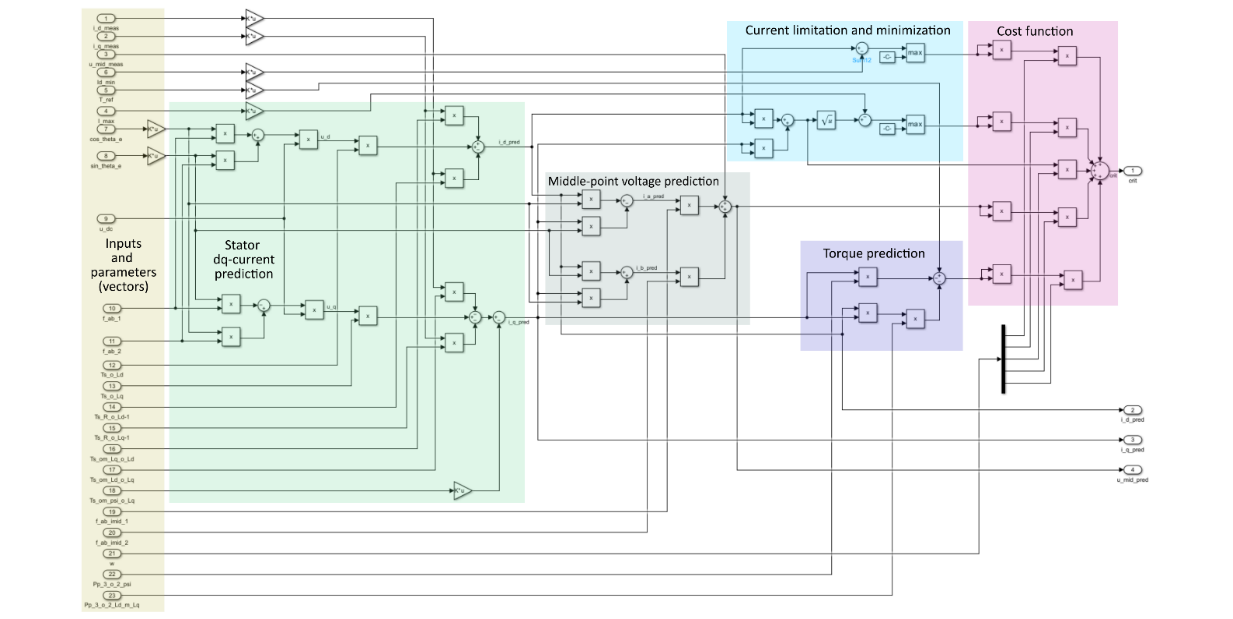Click the sin_theta_e input port
1233x619 pixels.
click(x=108, y=157)
